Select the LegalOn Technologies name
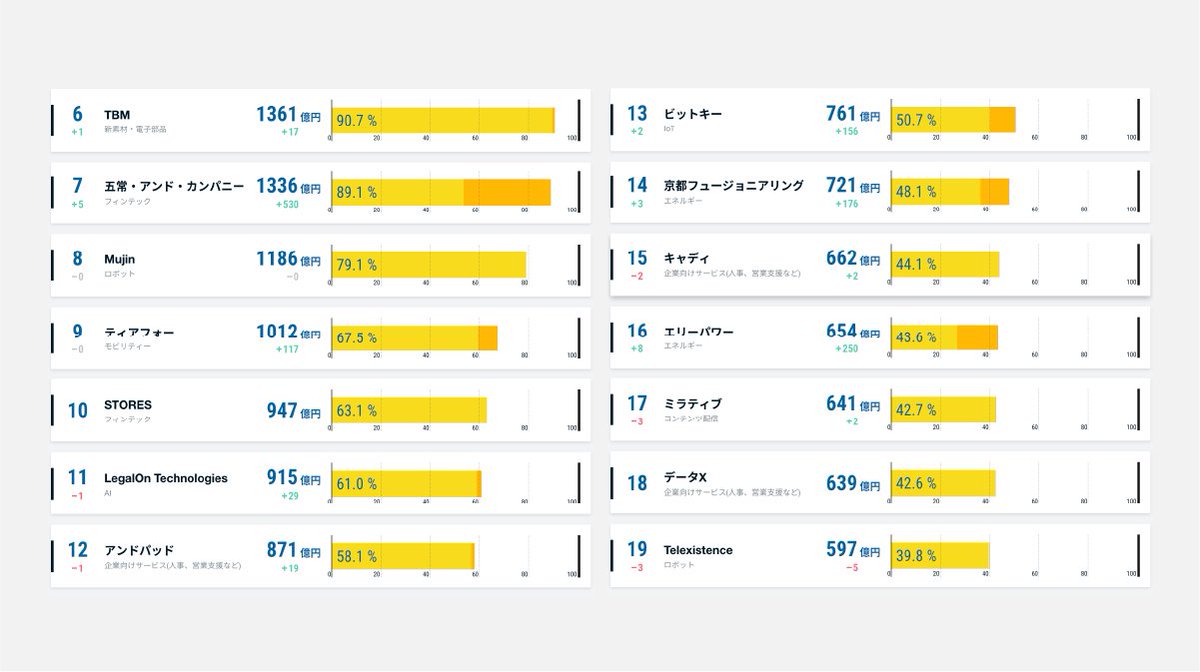The width and height of the screenshot is (1200, 672). (168, 478)
